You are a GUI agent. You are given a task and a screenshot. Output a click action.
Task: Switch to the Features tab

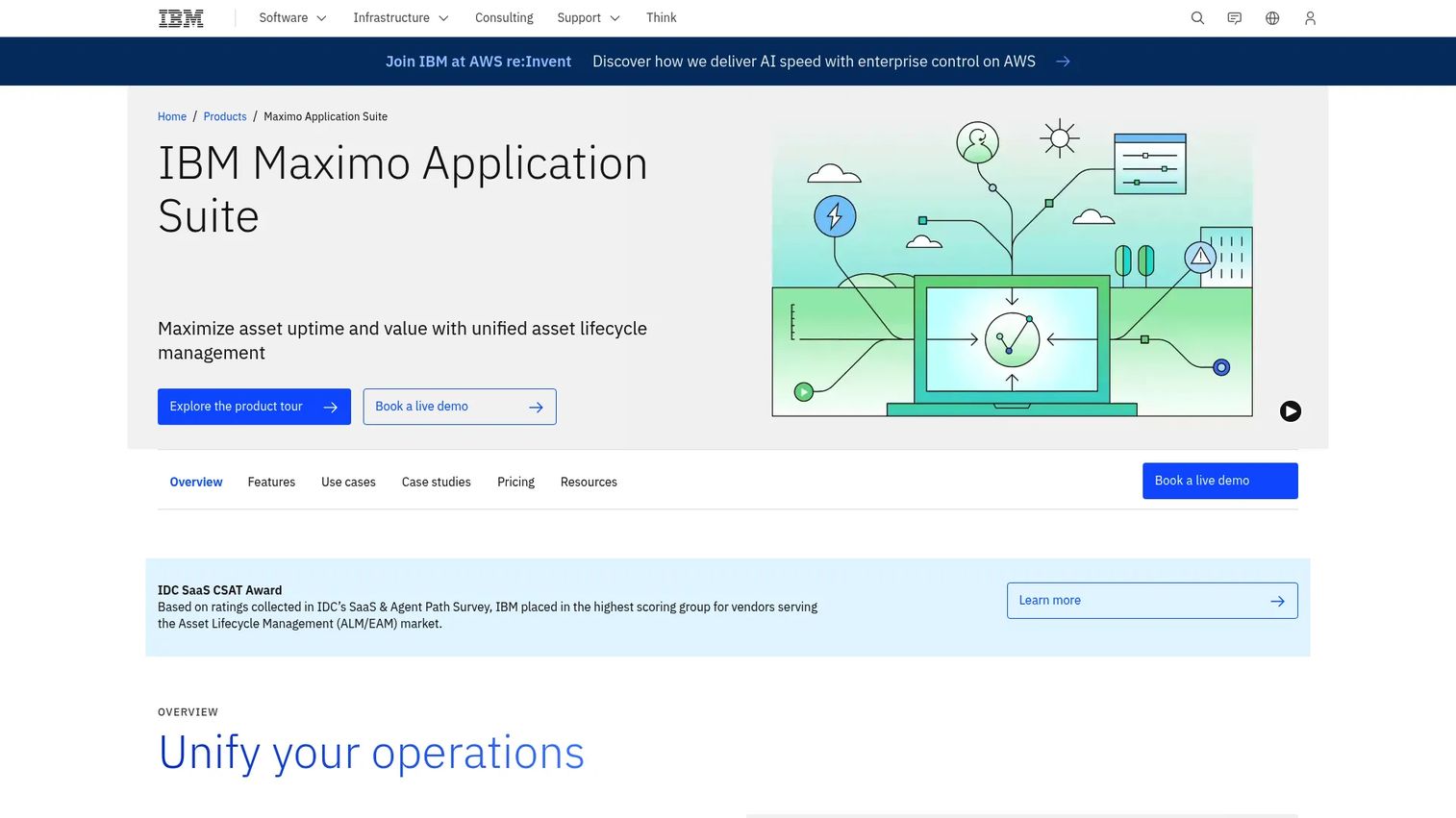coord(271,482)
